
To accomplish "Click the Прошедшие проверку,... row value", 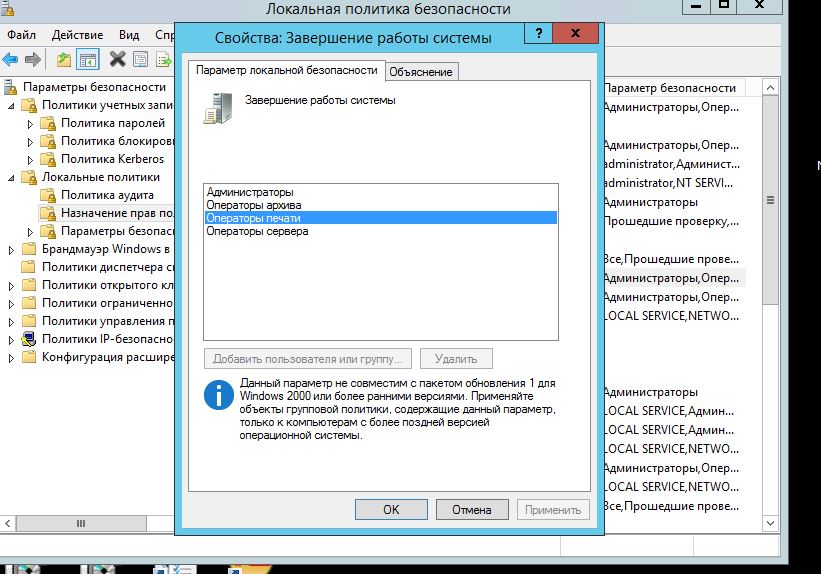I will [x=671, y=221].
